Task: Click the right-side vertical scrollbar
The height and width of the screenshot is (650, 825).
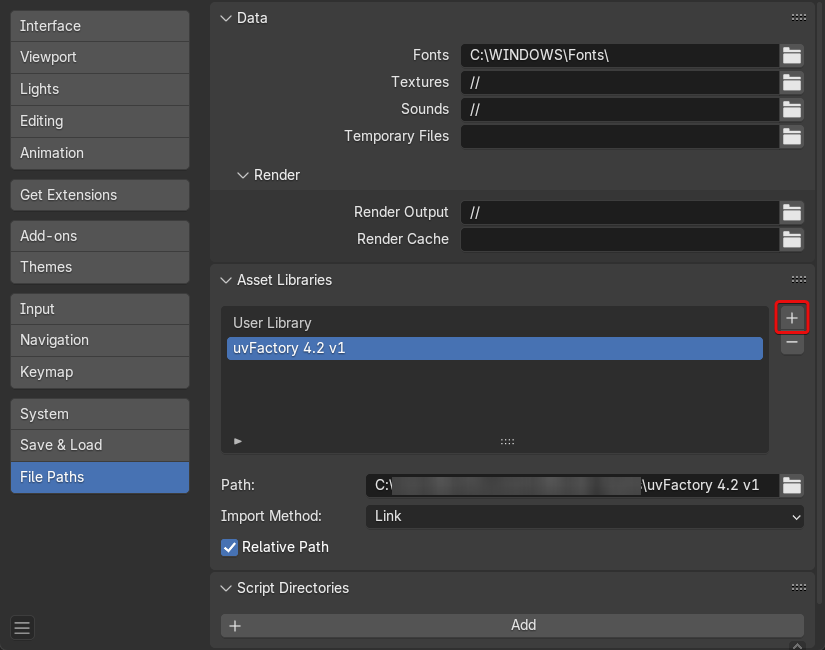Action: point(821,303)
